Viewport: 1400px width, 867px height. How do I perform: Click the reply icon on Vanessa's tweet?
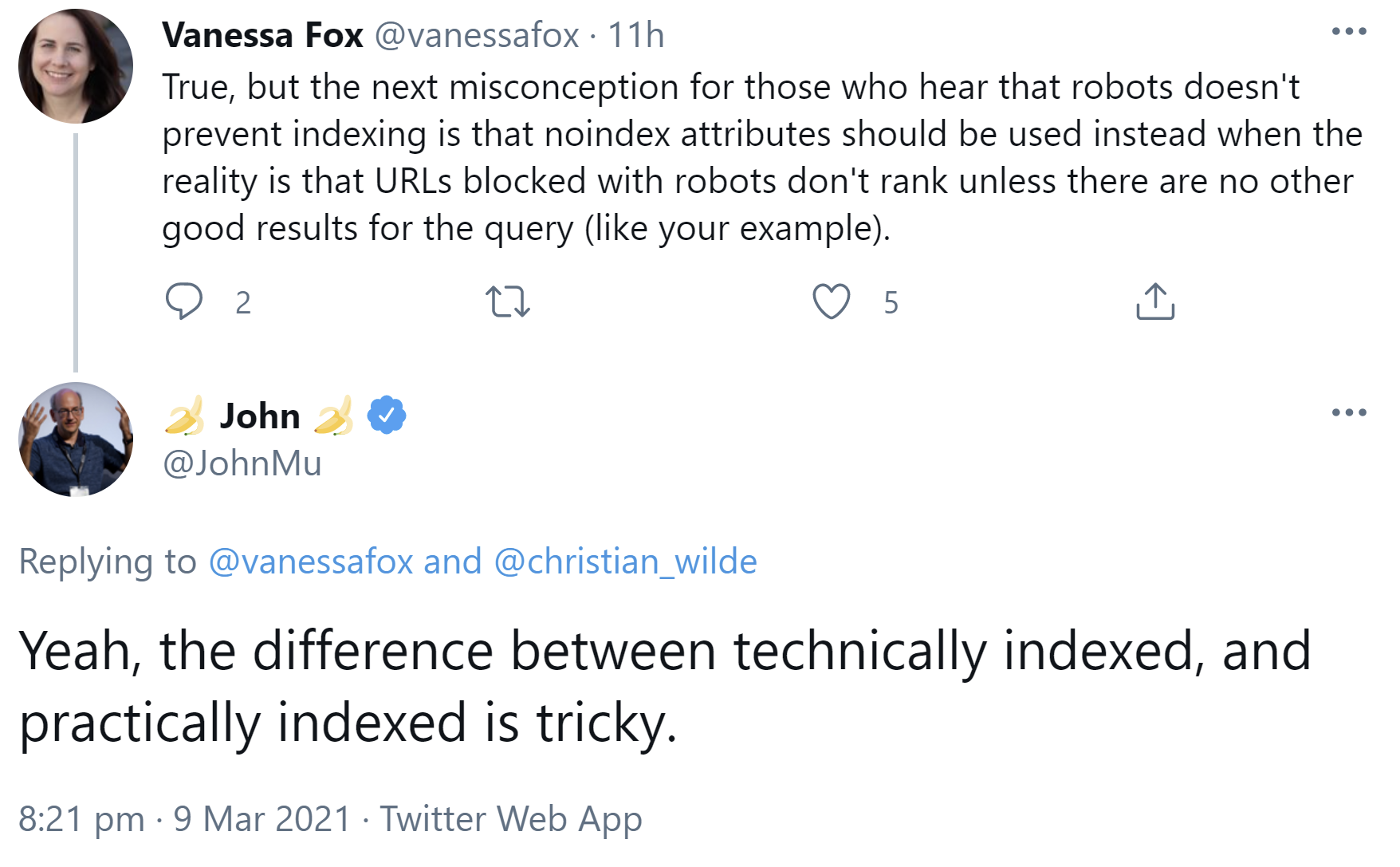tap(183, 301)
